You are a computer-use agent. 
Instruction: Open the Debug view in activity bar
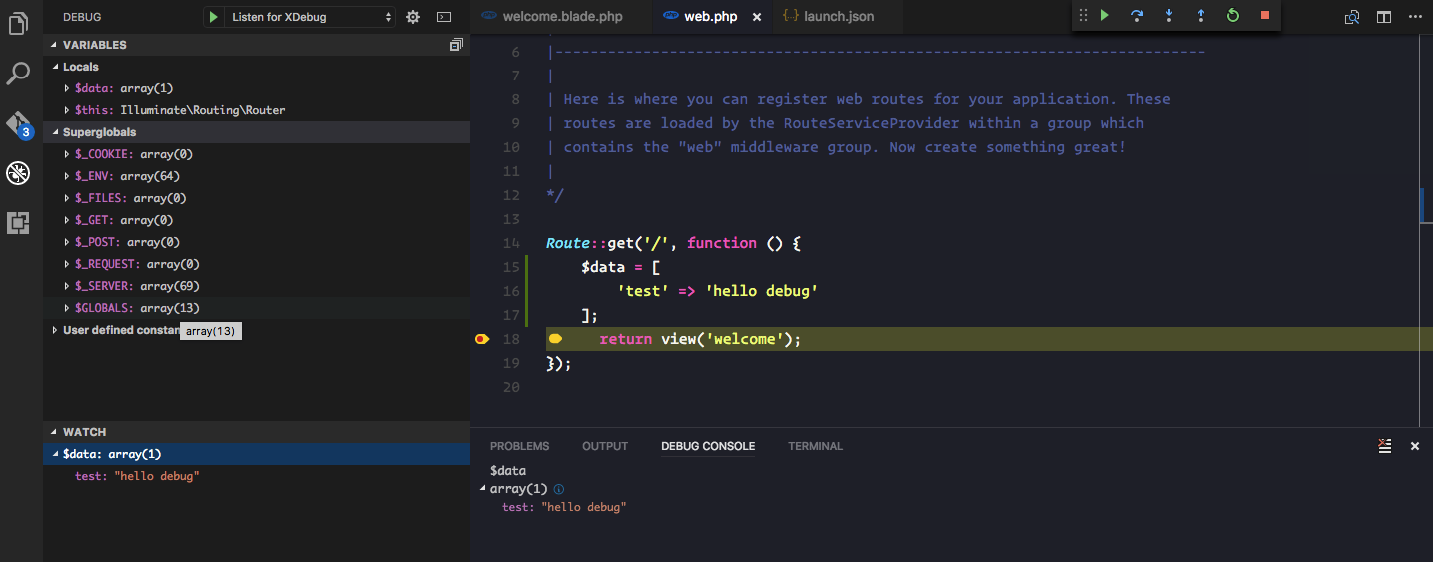(x=18, y=173)
